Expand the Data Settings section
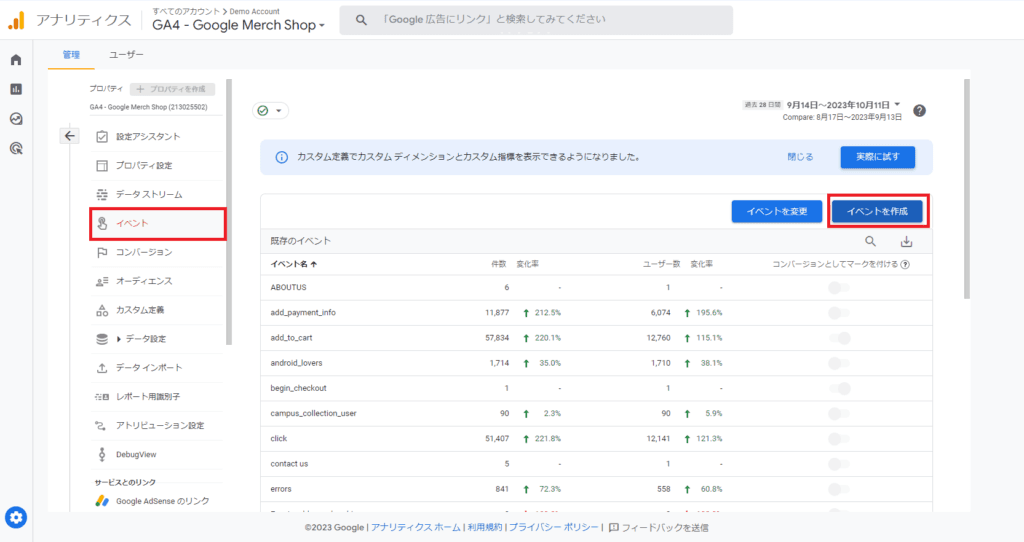1024x542 pixels. (119, 339)
